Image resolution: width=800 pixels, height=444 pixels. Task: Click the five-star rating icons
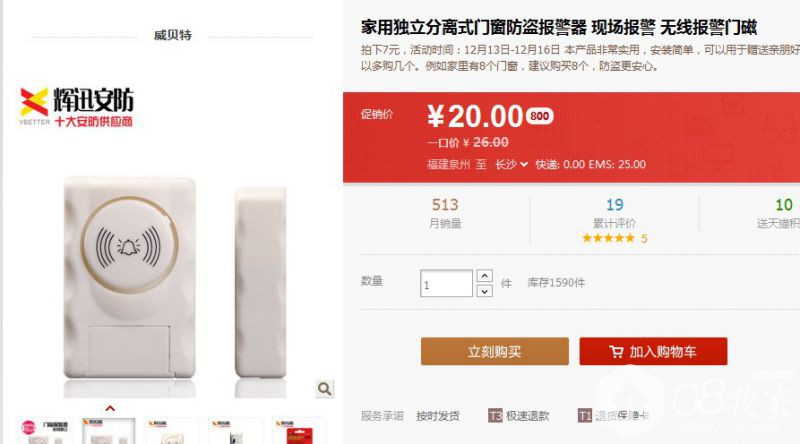[608, 238]
